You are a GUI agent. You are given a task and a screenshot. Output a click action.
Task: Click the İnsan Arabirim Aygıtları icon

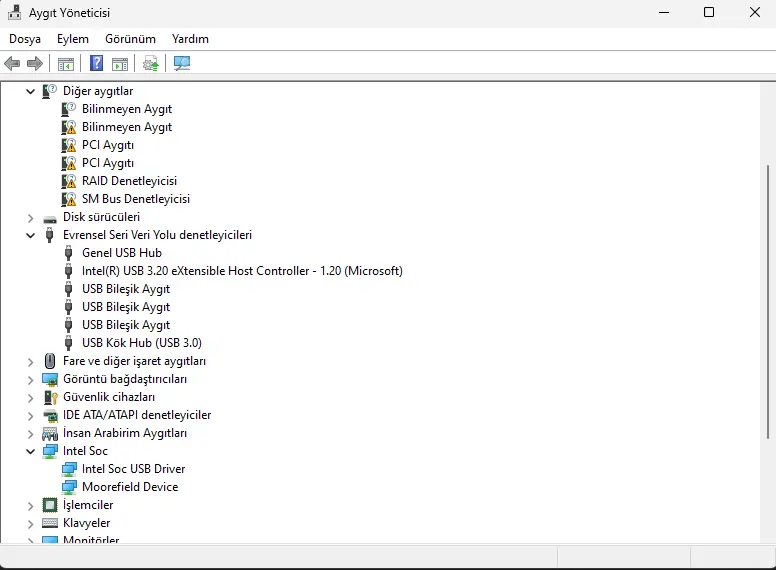(49, 433)
